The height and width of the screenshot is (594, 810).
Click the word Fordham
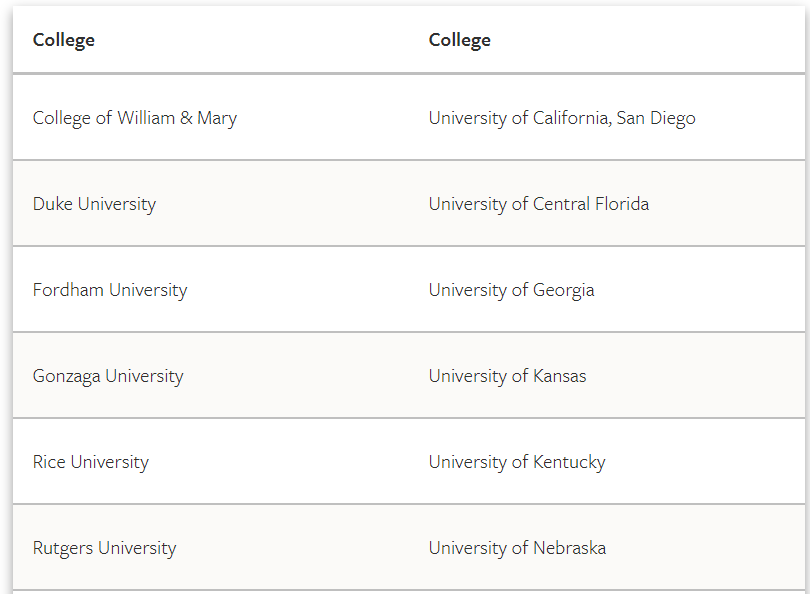tap(68, 290)
